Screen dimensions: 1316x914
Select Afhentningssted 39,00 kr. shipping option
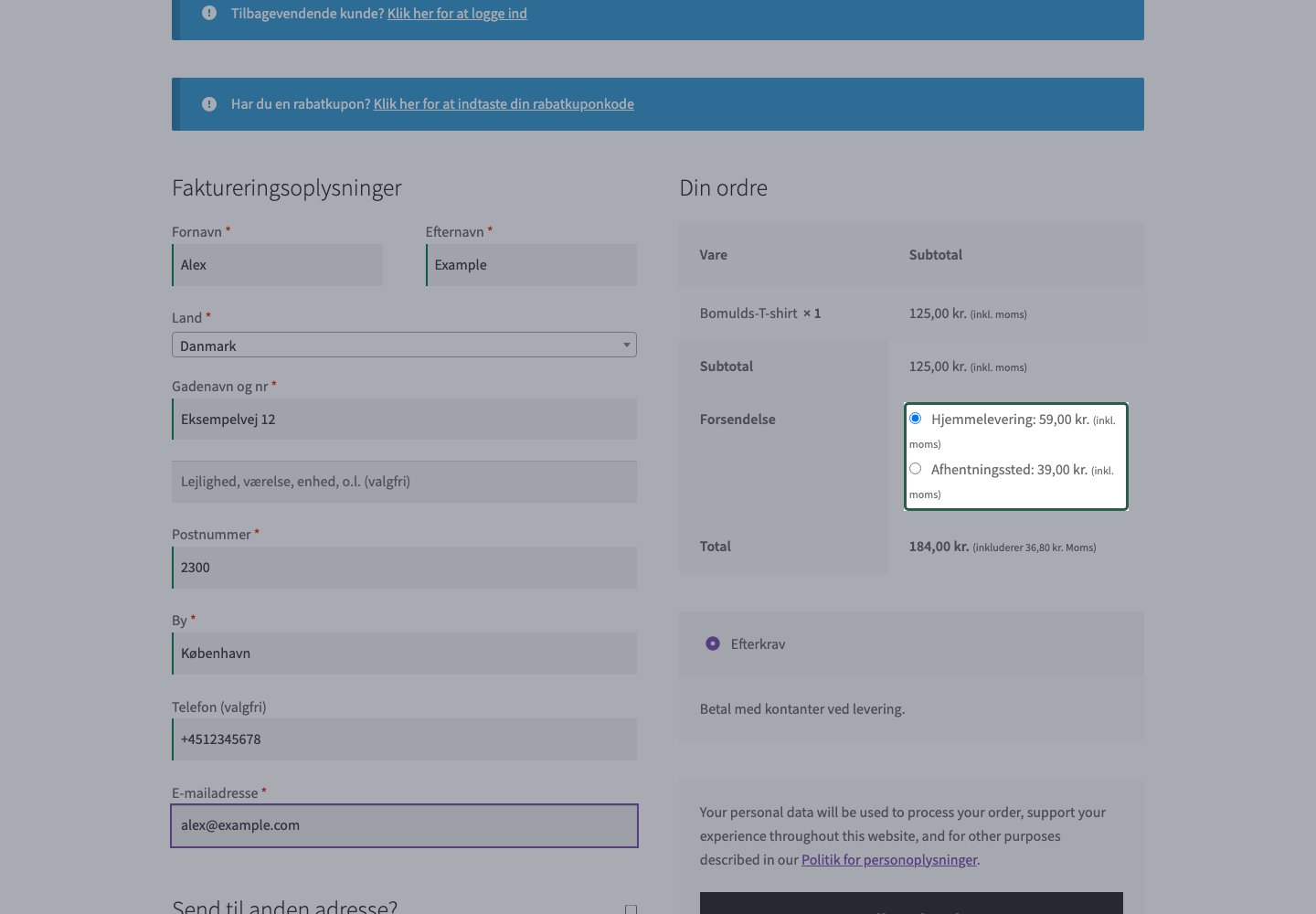point(915,468)
